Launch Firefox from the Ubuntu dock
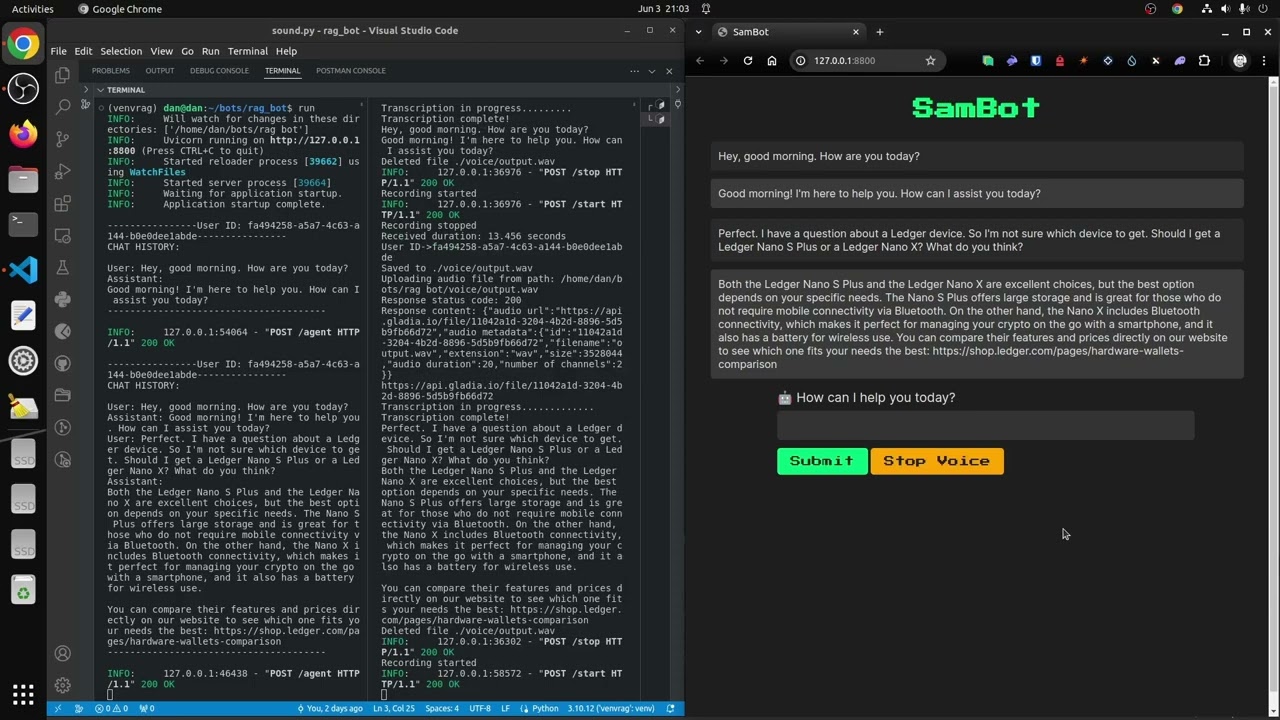The height and width of the screenshot is (720, 1280). 23,133
